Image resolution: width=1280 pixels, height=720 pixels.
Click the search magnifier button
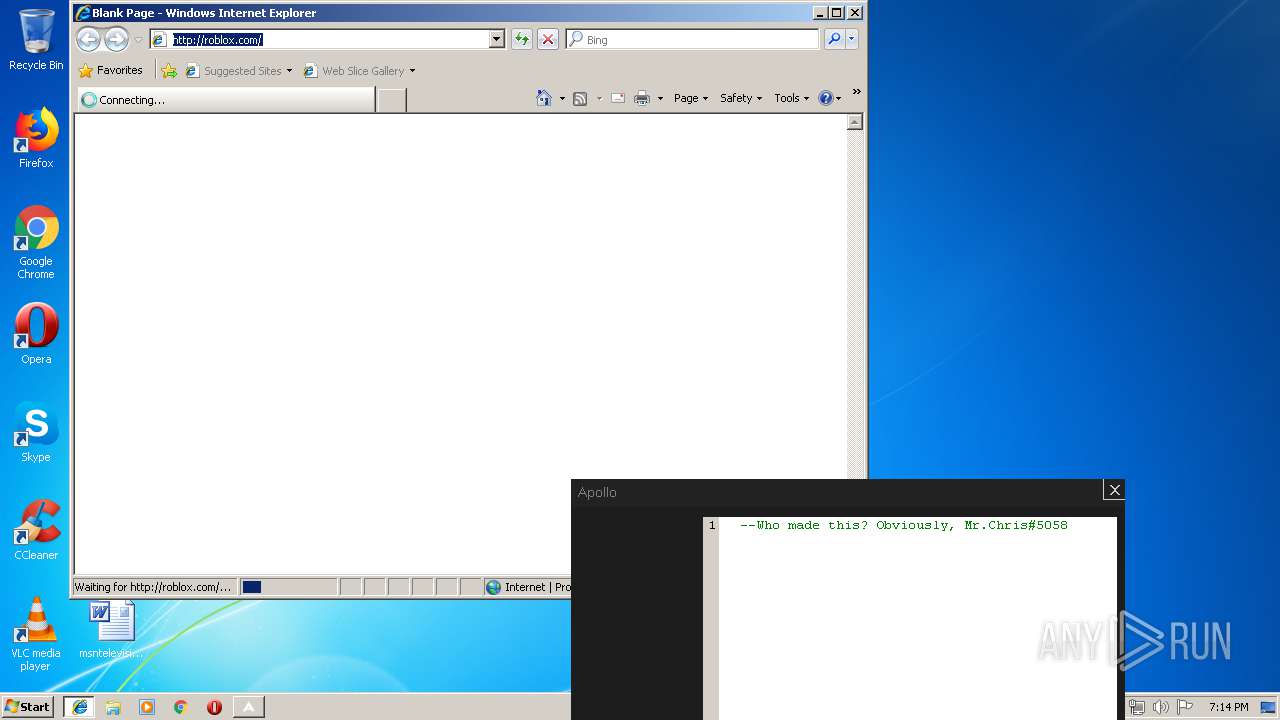coord(834,39)
